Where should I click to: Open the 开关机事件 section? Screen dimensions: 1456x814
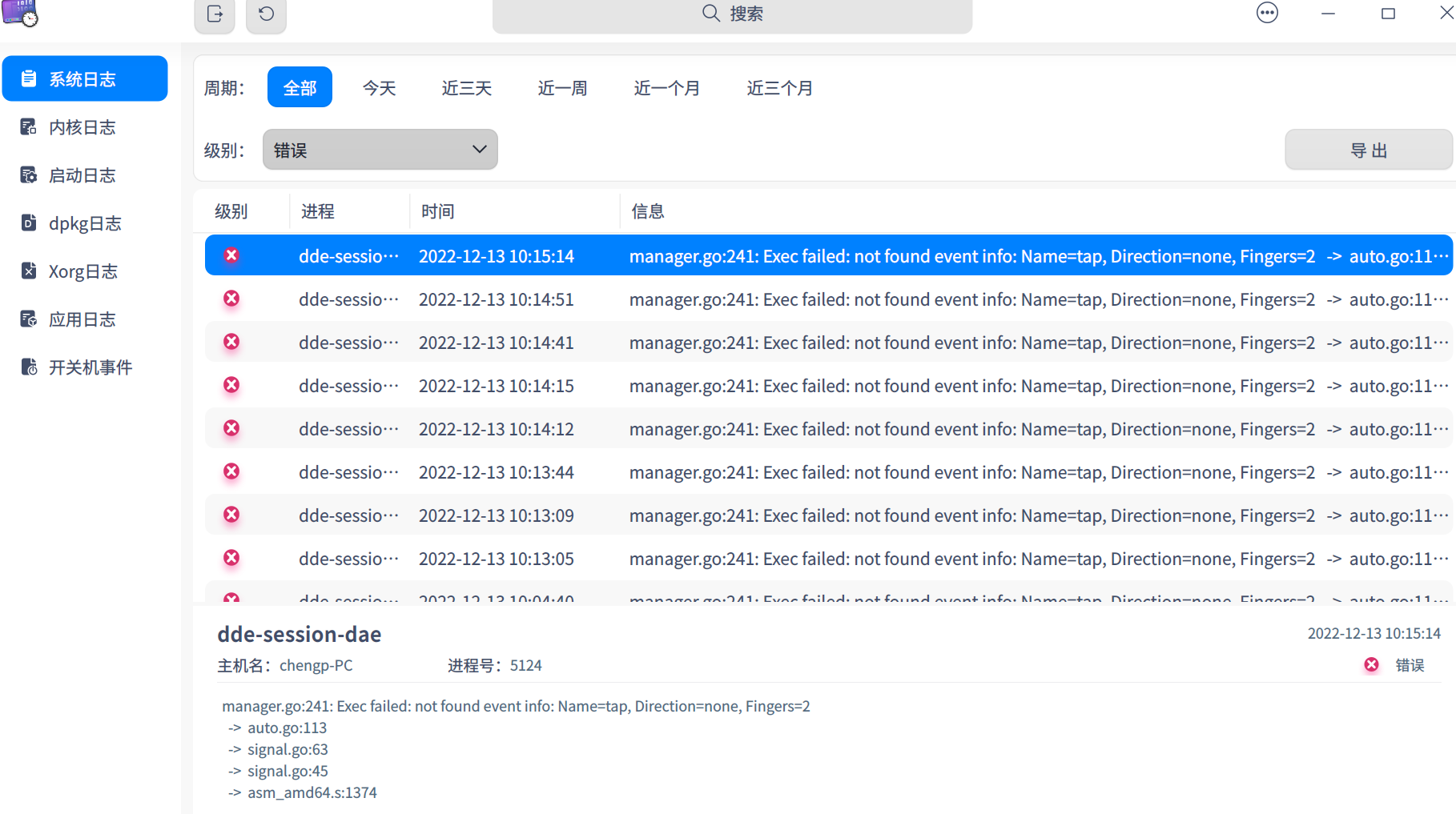(x=85, y=367)
